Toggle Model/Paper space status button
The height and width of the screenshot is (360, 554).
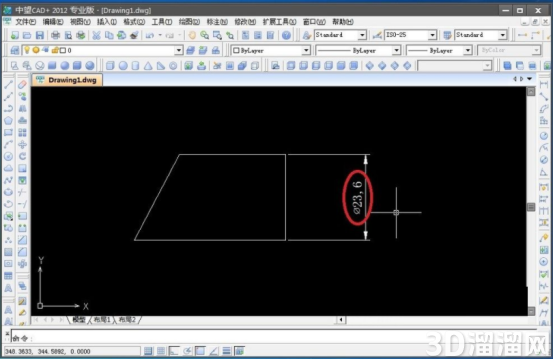pos(240,351)
